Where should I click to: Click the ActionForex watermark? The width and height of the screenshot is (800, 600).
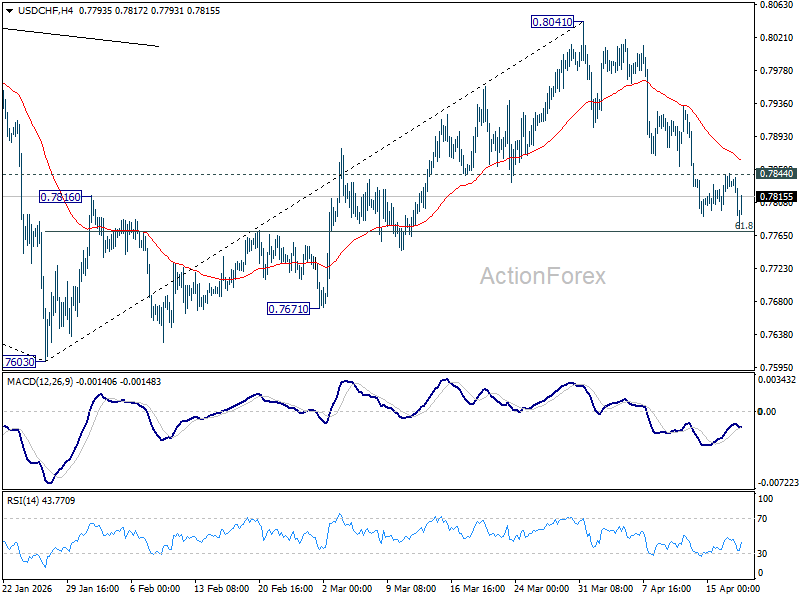(542, 276)
